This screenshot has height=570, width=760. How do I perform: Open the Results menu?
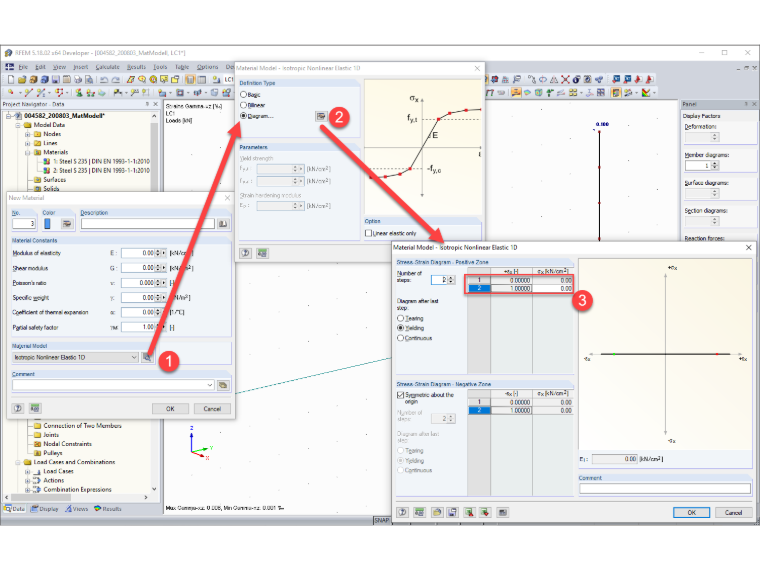pos(136,67)
